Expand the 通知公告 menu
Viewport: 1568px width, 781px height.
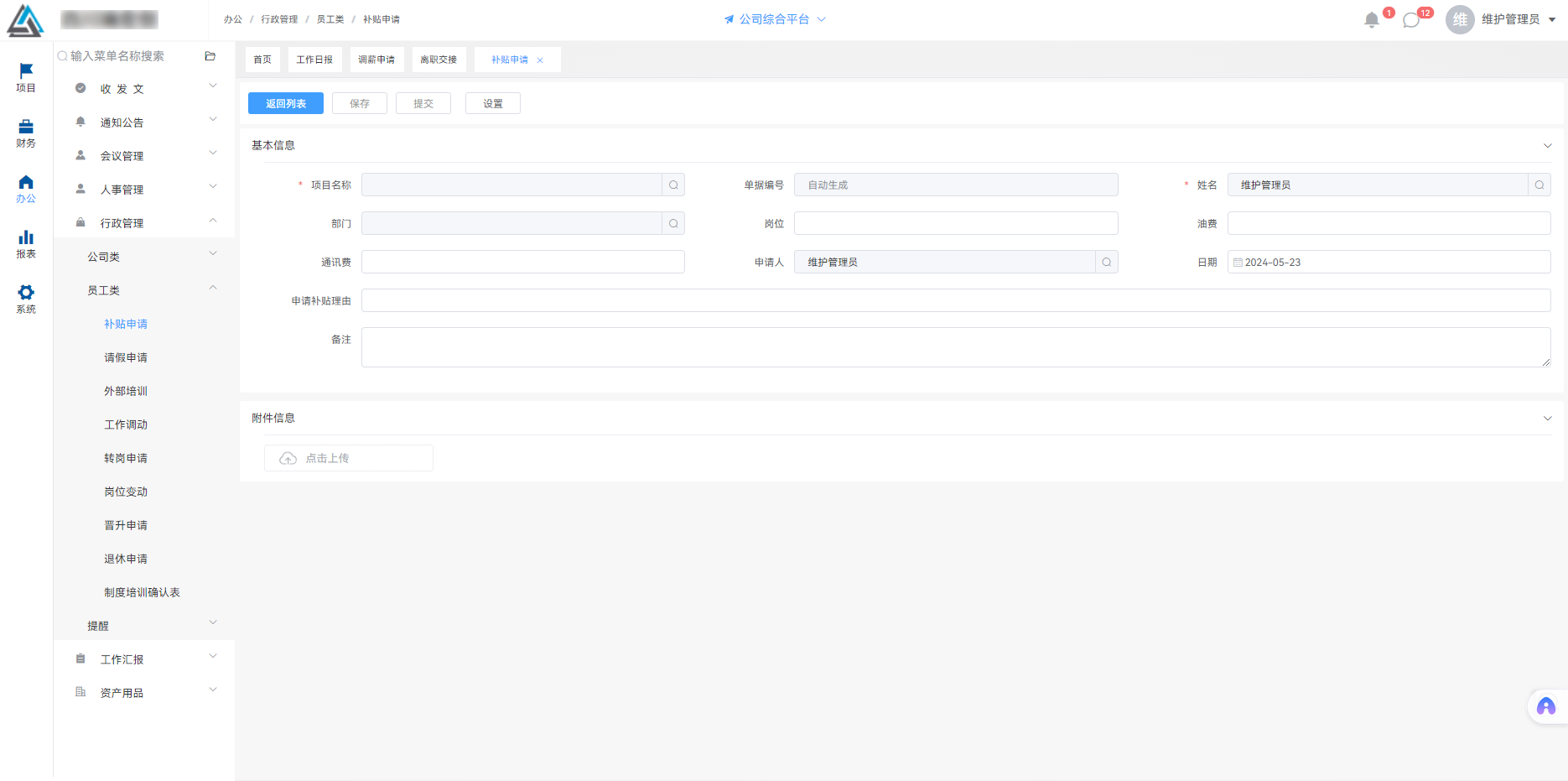[143, 122]
